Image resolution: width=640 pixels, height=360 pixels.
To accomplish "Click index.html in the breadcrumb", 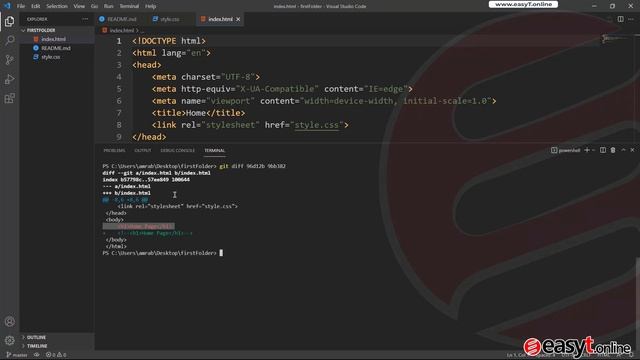I will point(122,30).
